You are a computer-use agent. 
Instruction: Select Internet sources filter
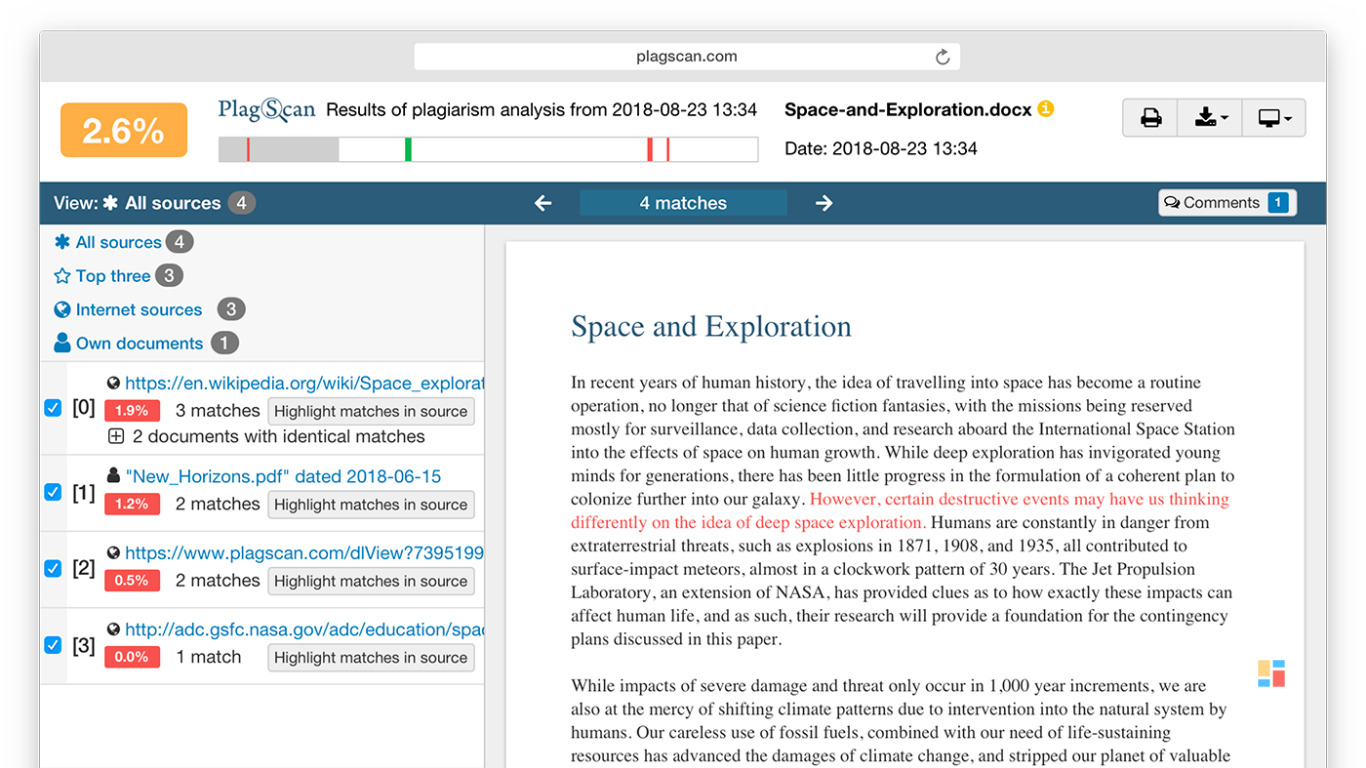[139, 310]
